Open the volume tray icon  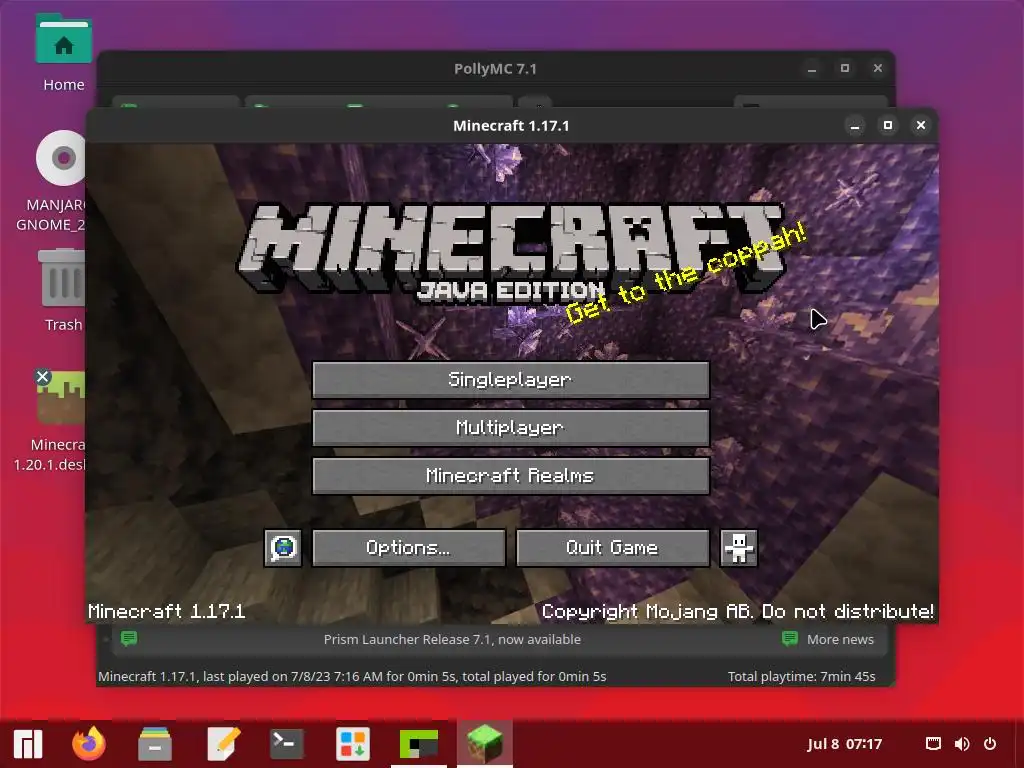coord(962,744)
